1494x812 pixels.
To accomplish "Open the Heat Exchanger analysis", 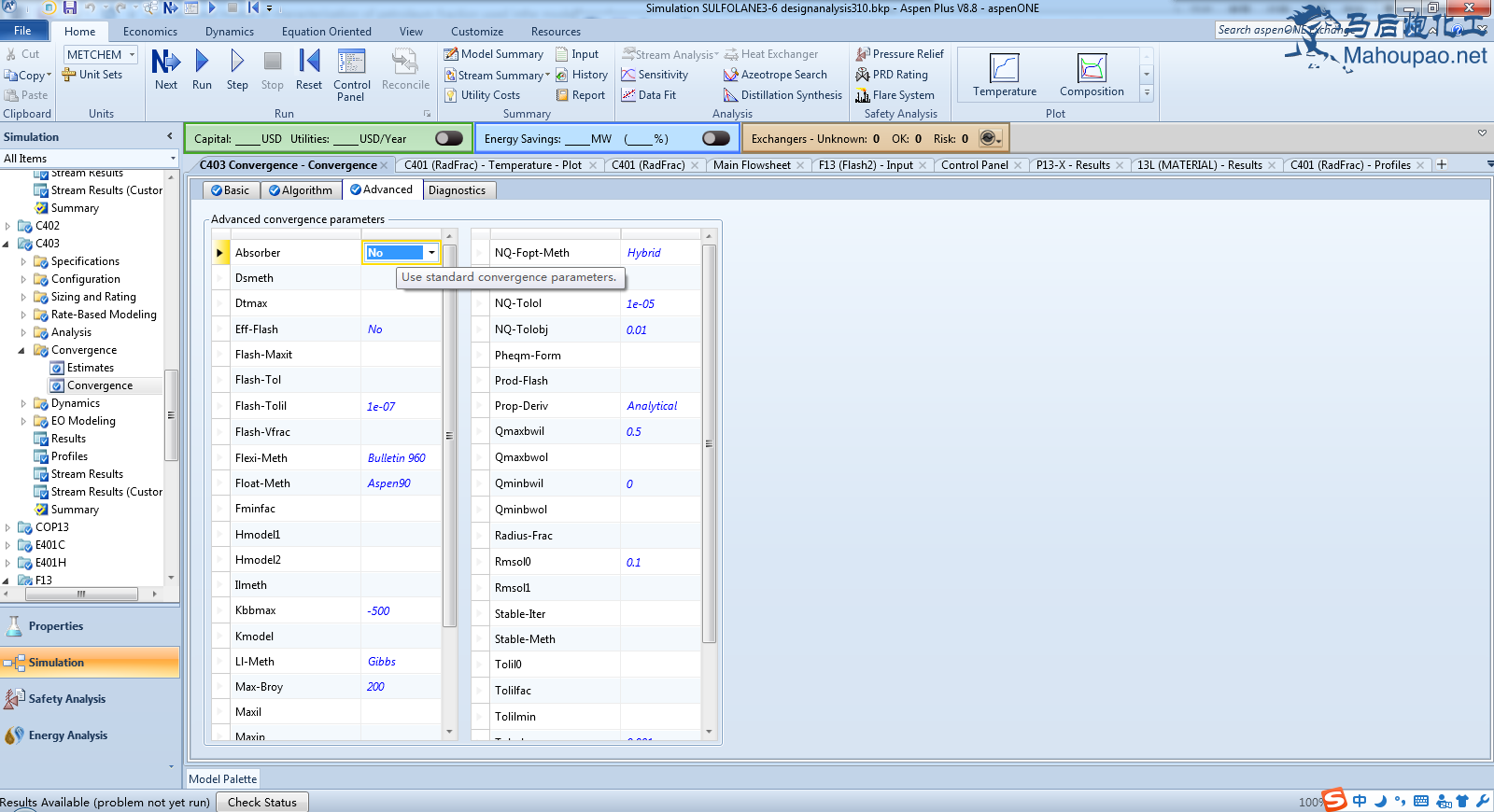I will click(770, 54).
